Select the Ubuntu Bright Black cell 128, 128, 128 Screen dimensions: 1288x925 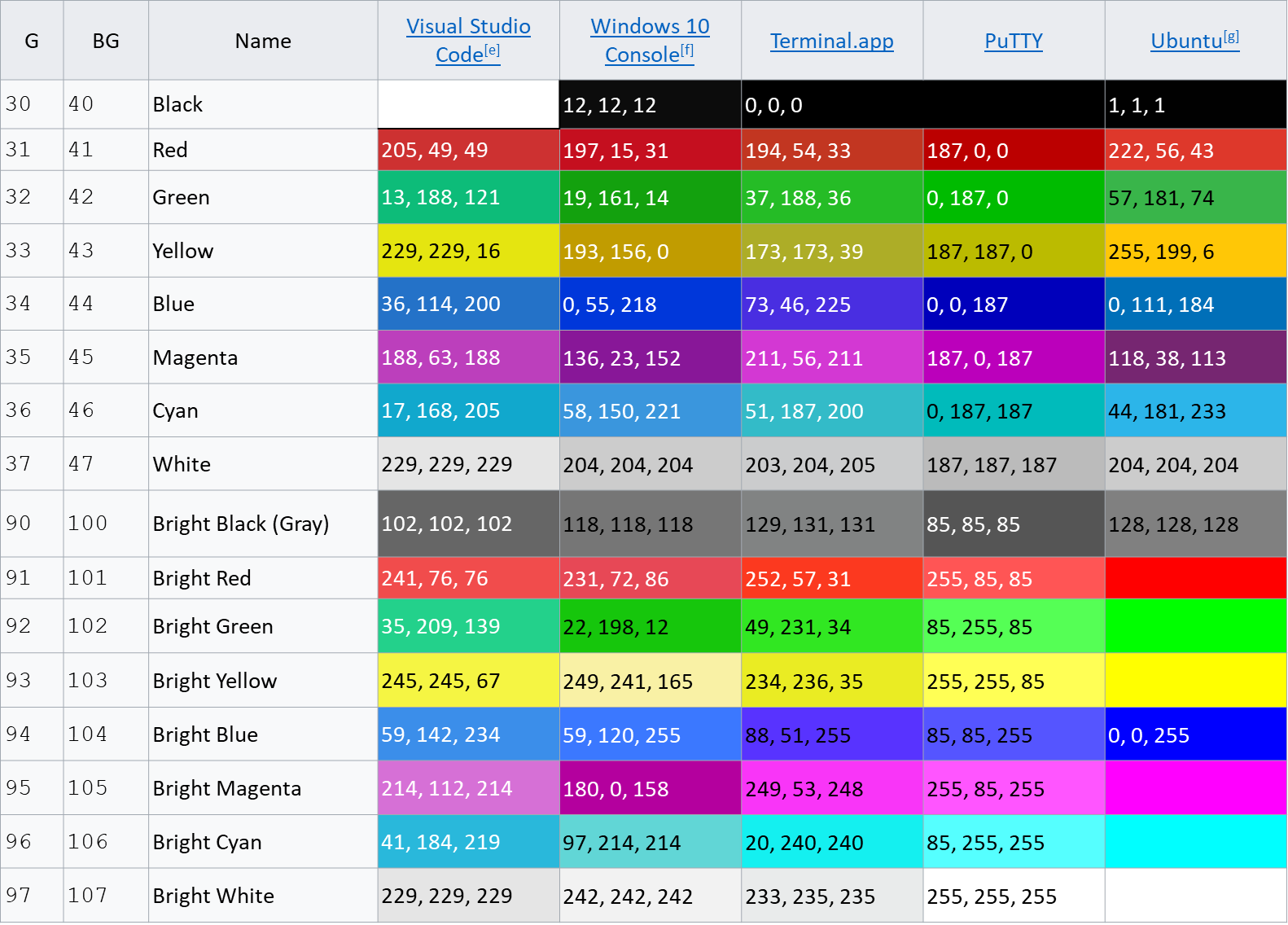(1195, 524)
